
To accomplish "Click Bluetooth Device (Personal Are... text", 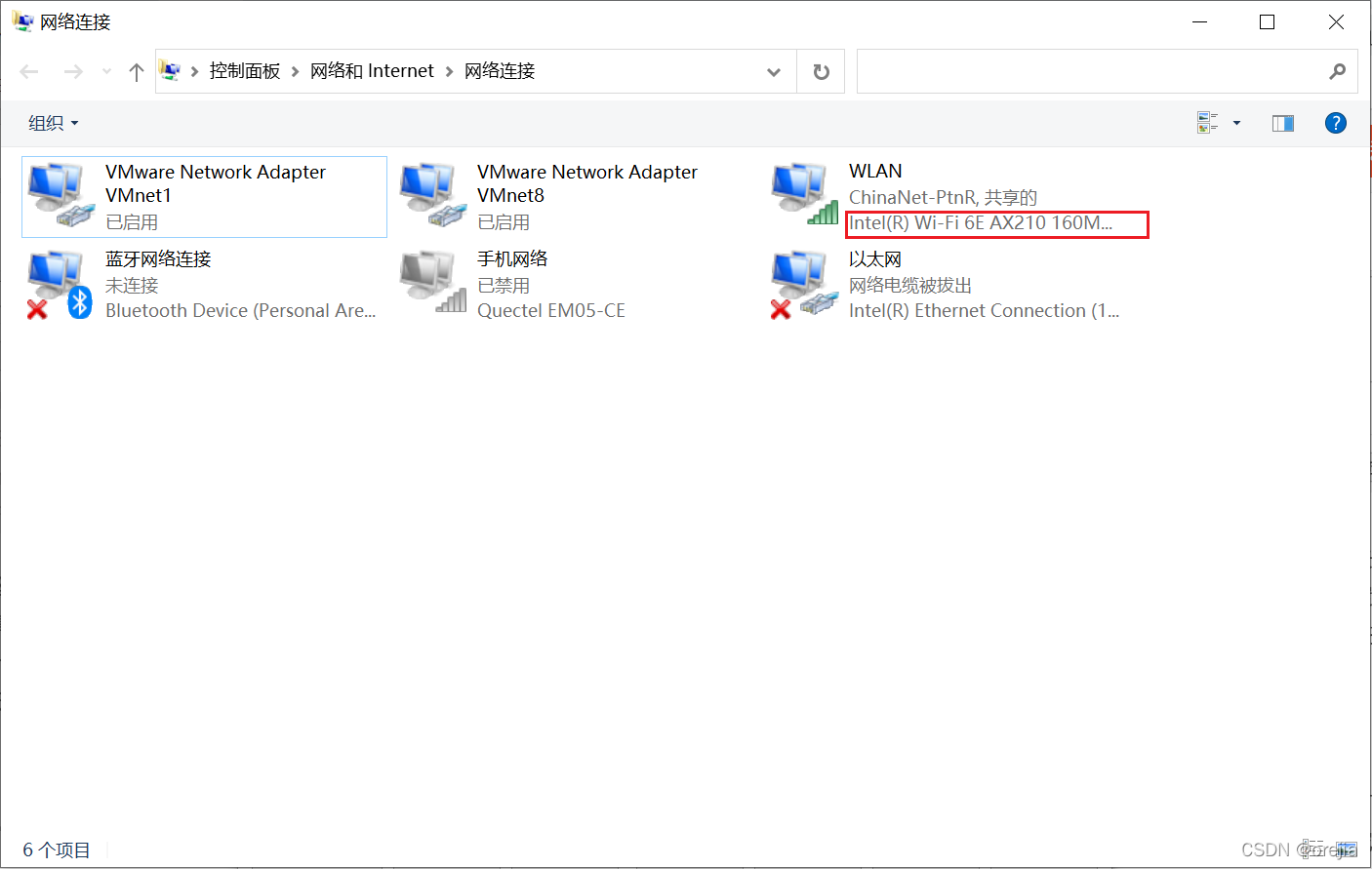I will click(x=240, y=311).
